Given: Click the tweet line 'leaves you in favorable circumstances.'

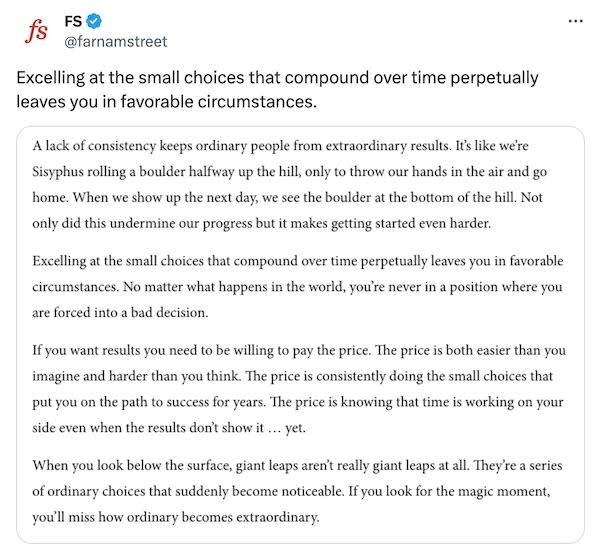Looking at the screenshot, I should click(166, 102).
